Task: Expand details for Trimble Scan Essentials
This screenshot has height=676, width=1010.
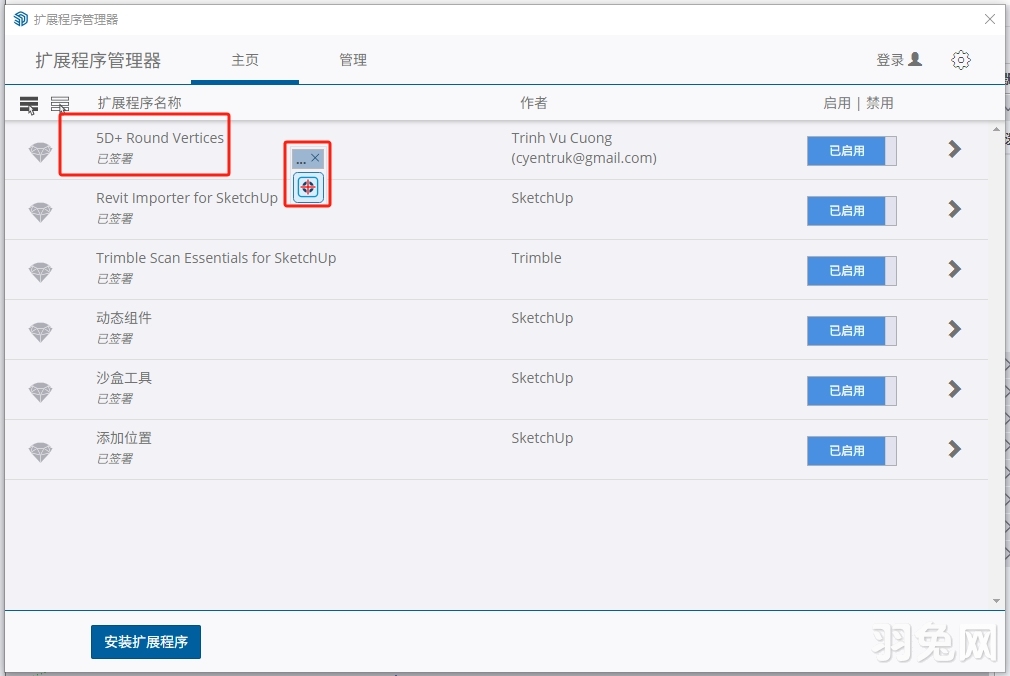Action: coord(954,269)
